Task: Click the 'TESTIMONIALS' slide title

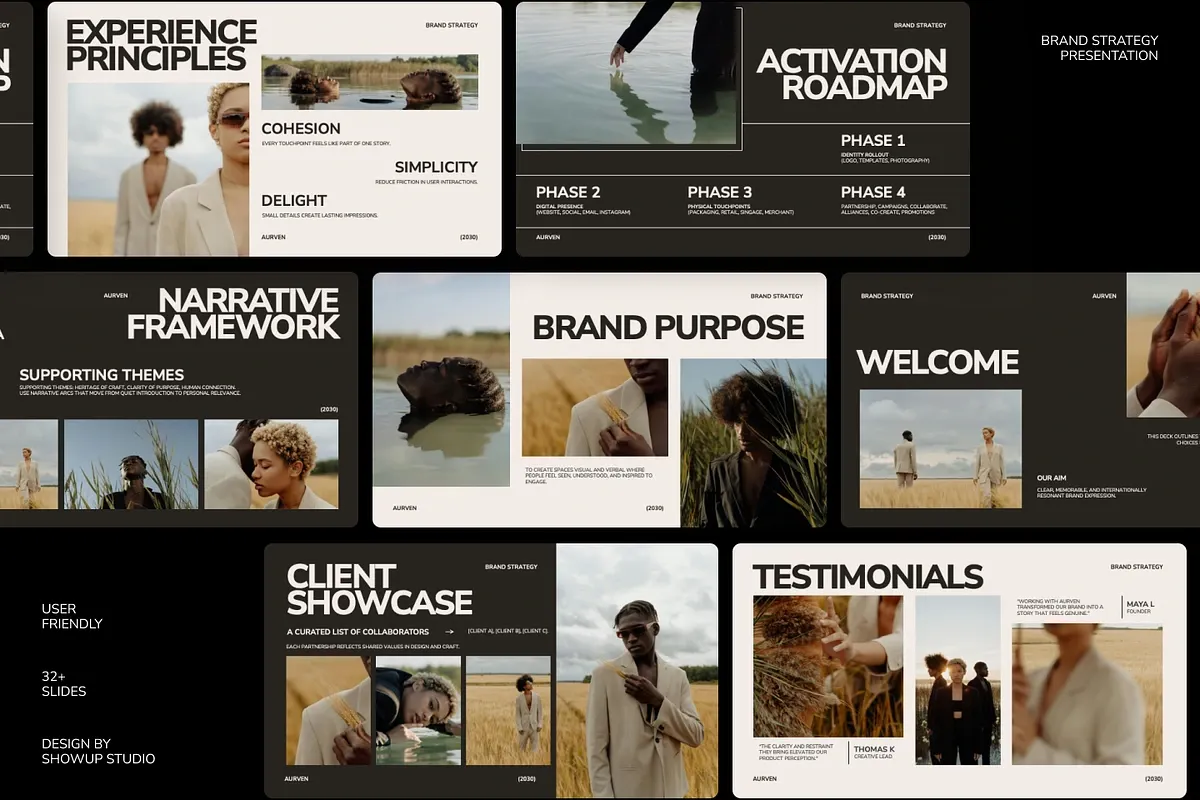Action: (x=868, y=577)
